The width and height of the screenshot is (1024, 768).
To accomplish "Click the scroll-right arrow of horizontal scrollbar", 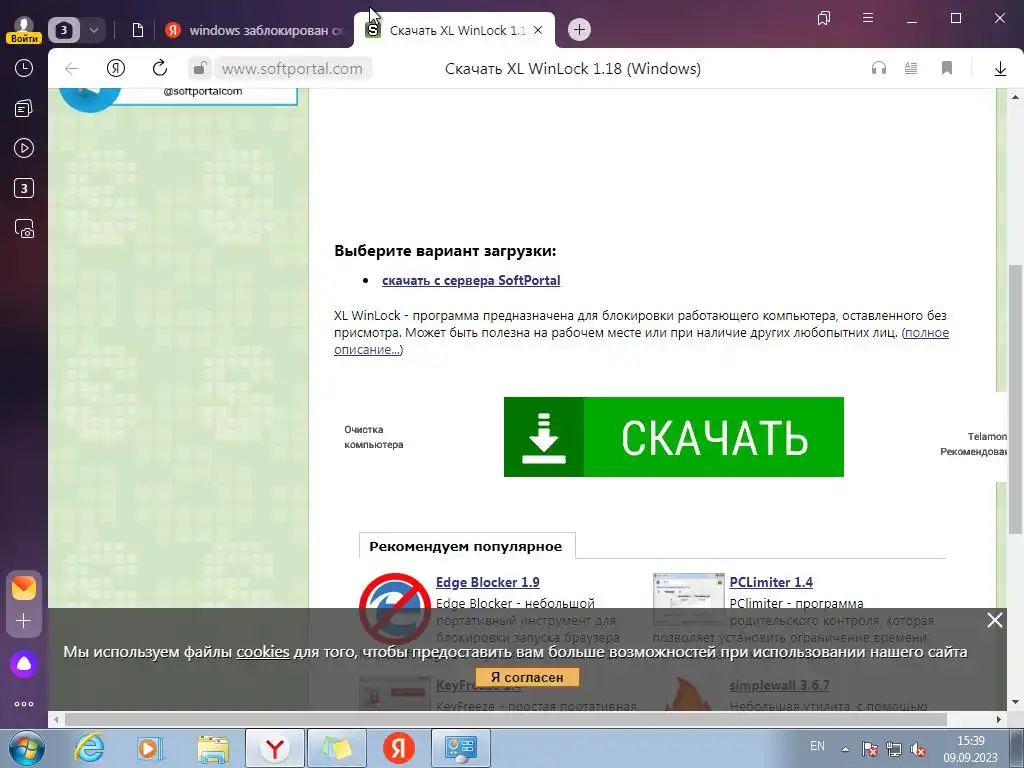I will [999, 719].
